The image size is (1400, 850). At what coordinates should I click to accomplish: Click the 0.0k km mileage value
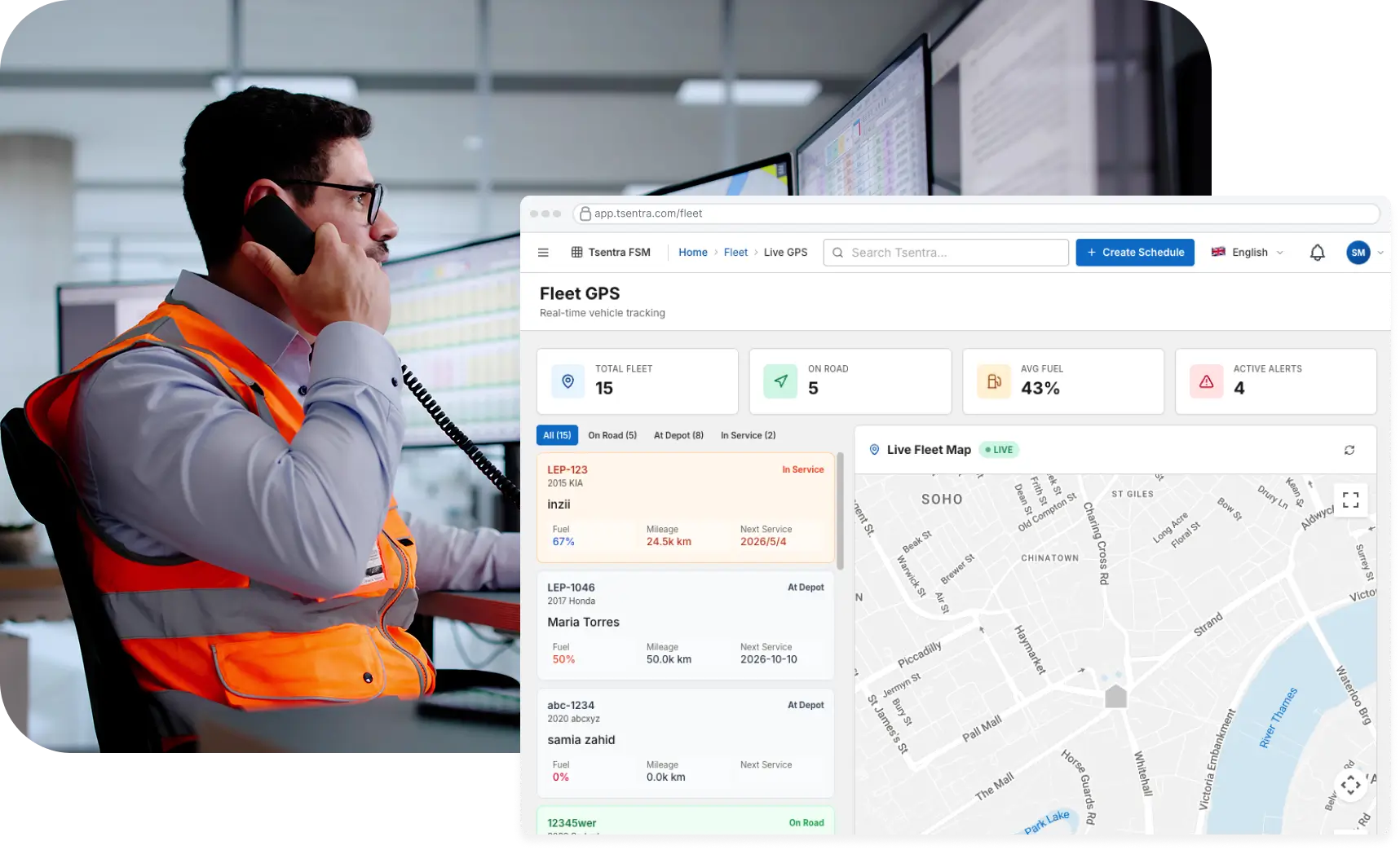pos(666,777)
